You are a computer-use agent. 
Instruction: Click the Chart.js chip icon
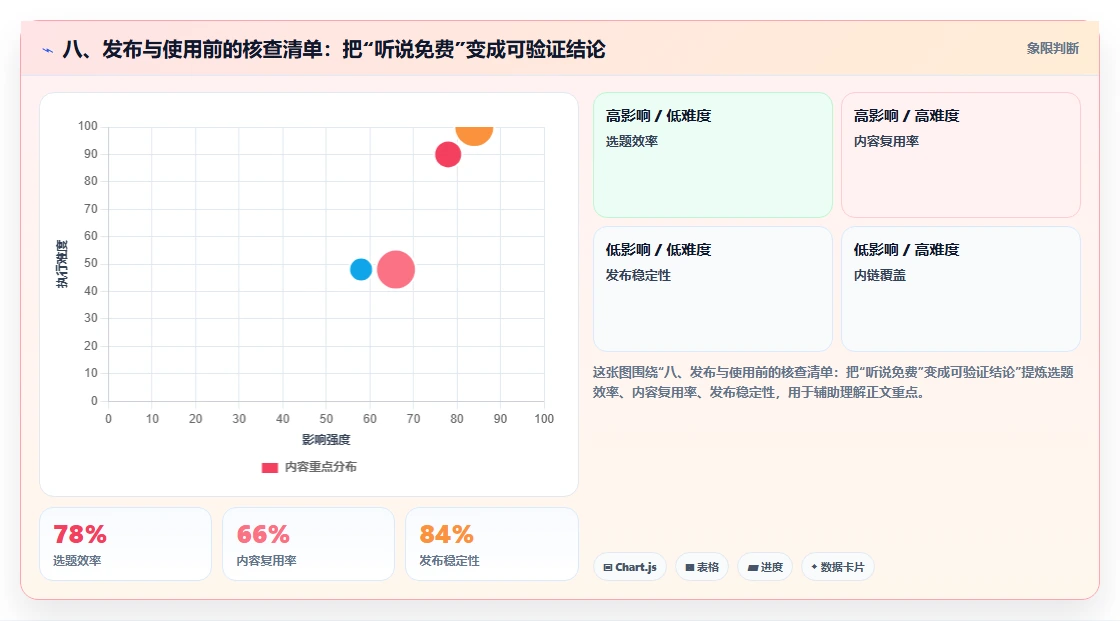(x=608, y=567)
